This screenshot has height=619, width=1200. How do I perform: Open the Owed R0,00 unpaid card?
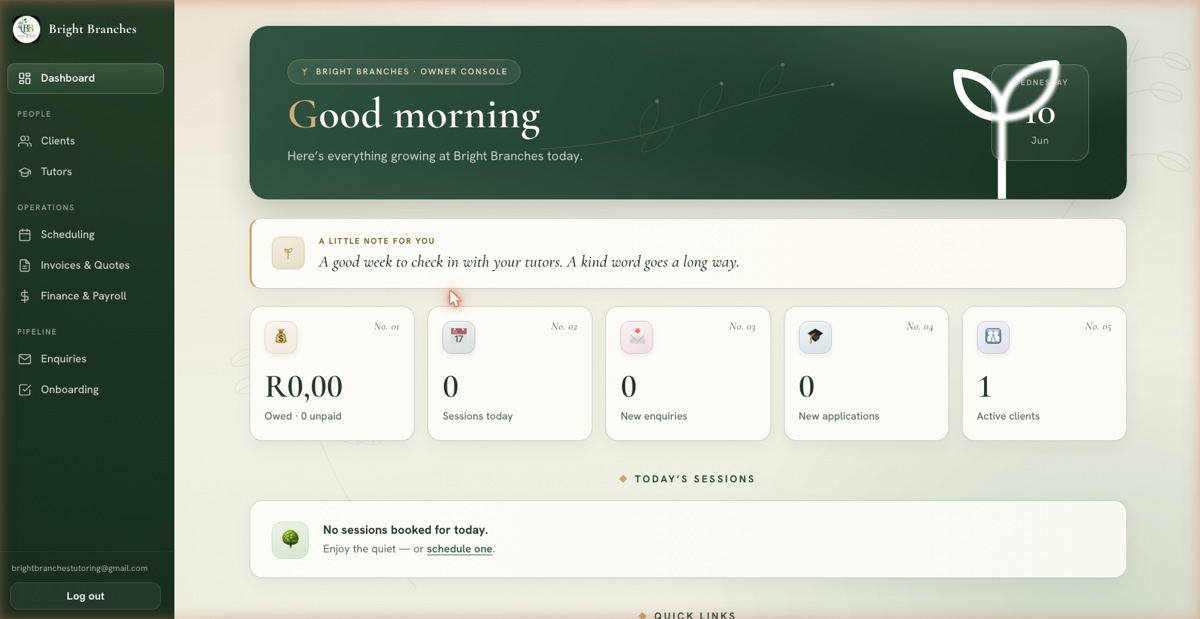[332, 373]
